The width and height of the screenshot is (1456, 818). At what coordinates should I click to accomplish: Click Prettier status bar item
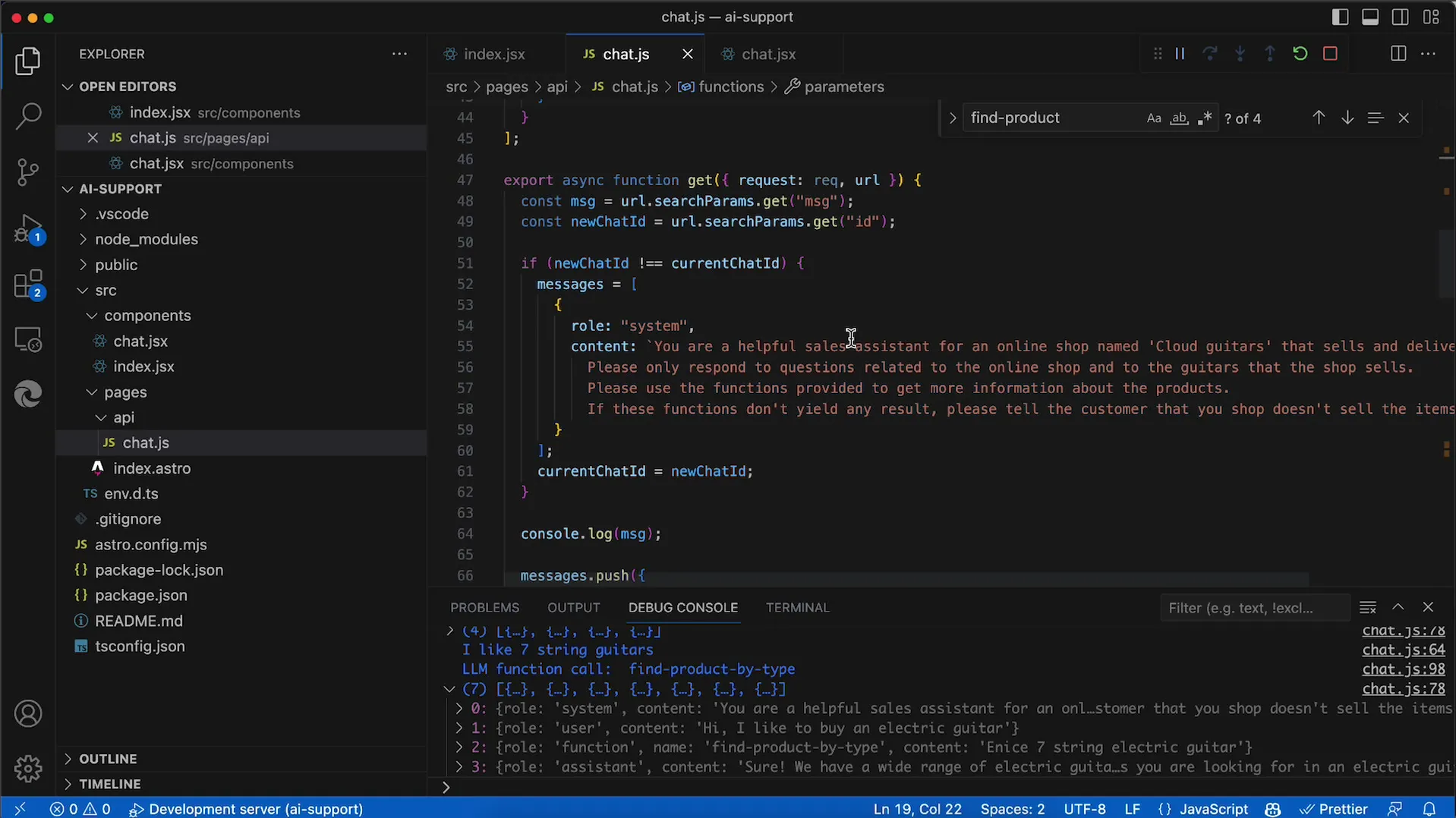(1333, 809)
